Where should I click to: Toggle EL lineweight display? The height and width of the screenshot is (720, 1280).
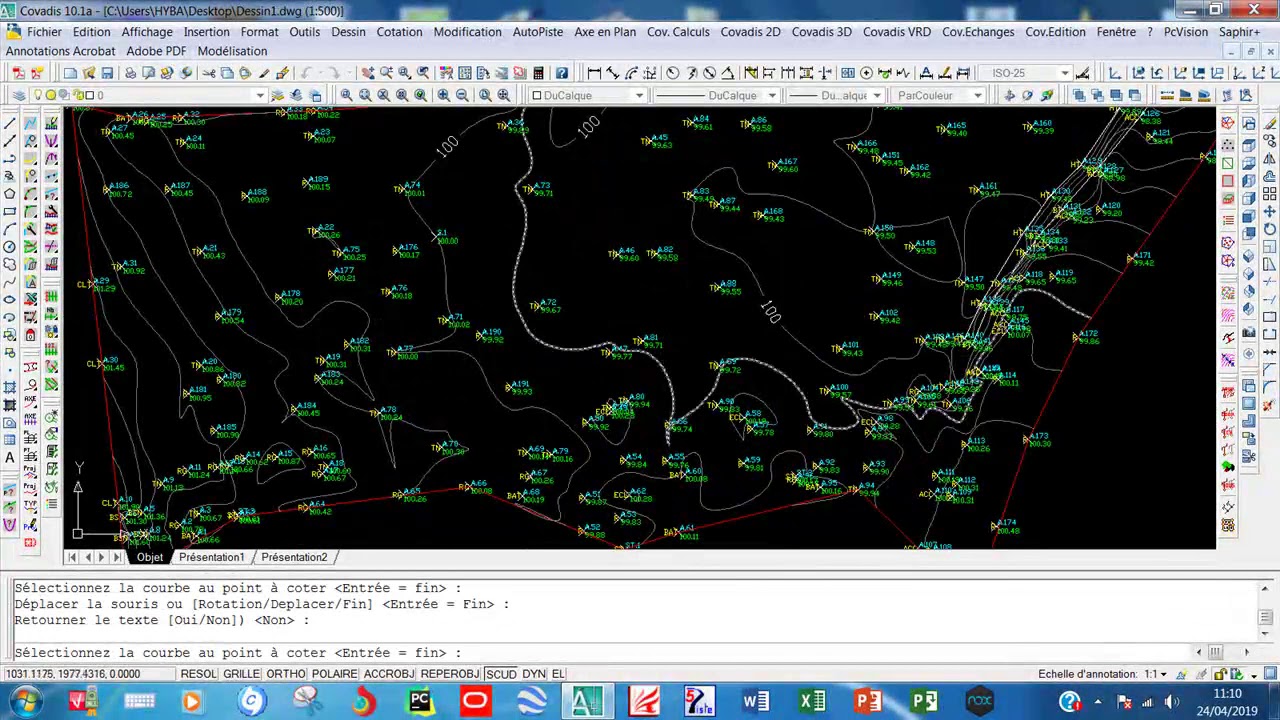click(558, 674)
